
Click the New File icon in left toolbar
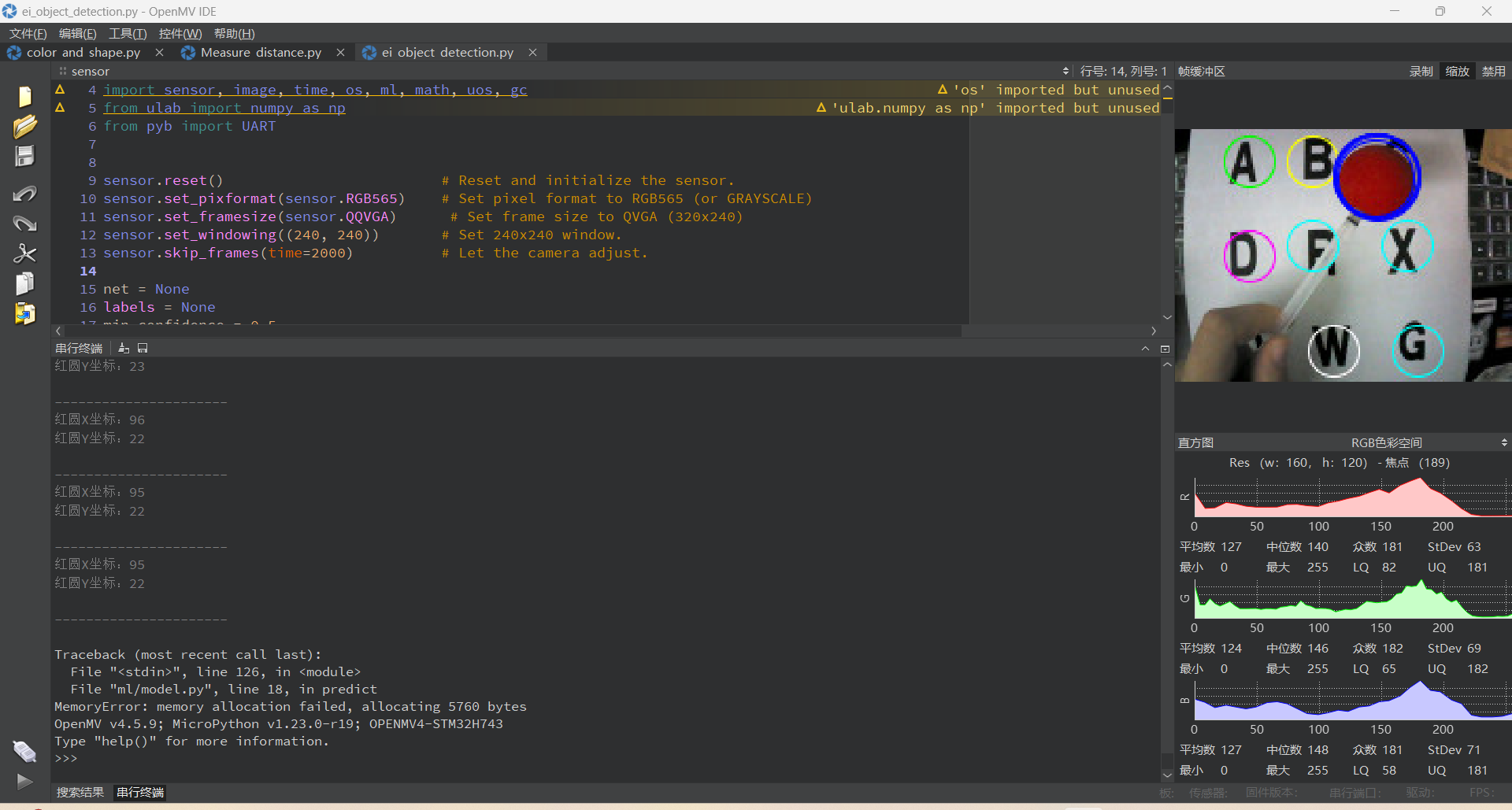25,97
